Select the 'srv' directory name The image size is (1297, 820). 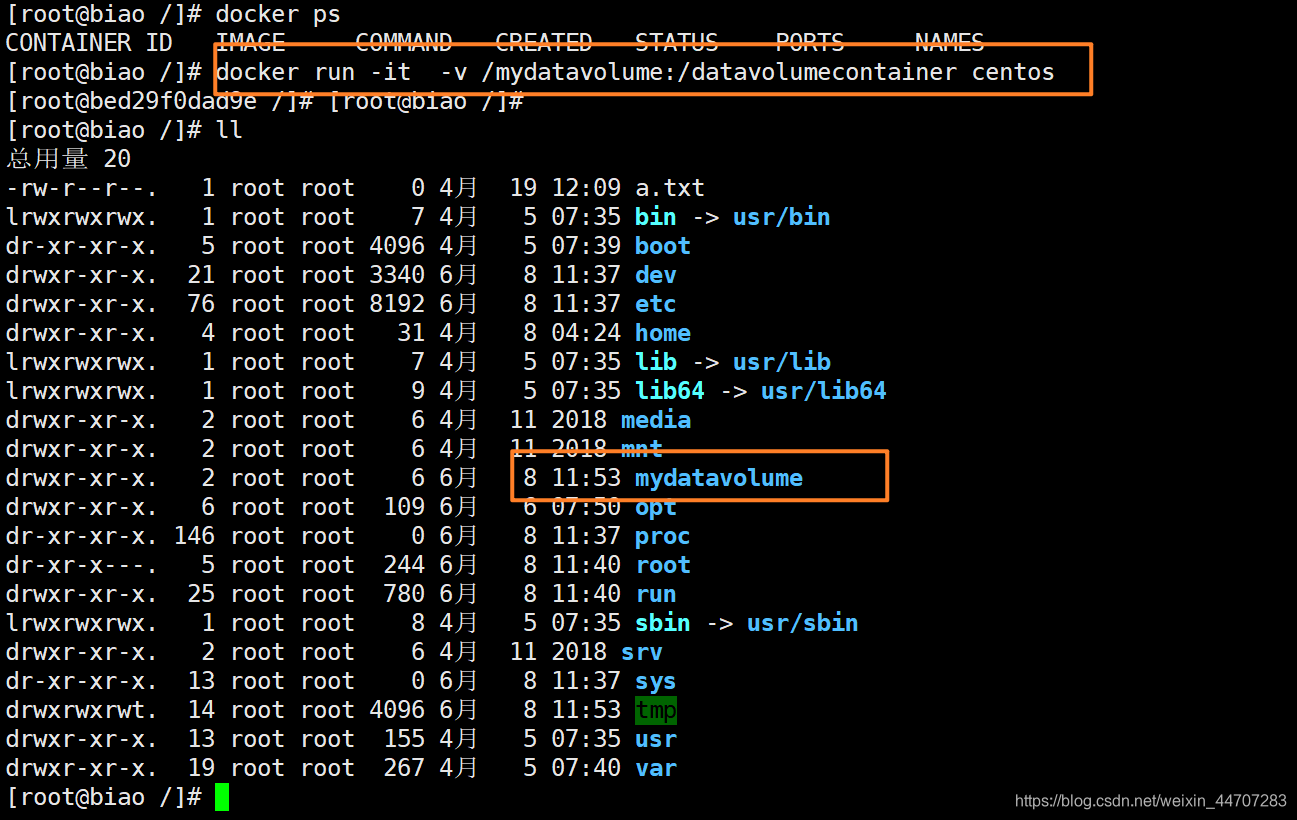point(642,652)
